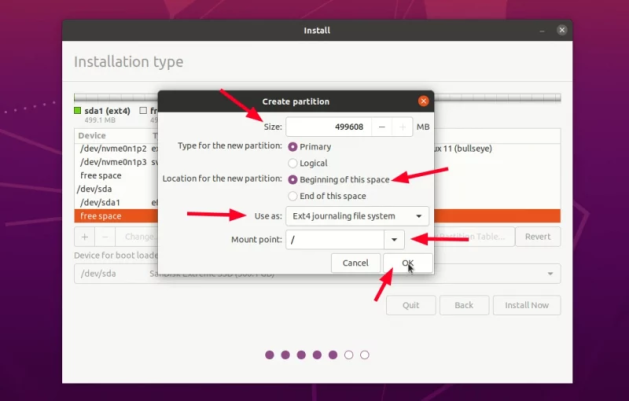Open the Use as filesystem dropdown

coord(357,216)
